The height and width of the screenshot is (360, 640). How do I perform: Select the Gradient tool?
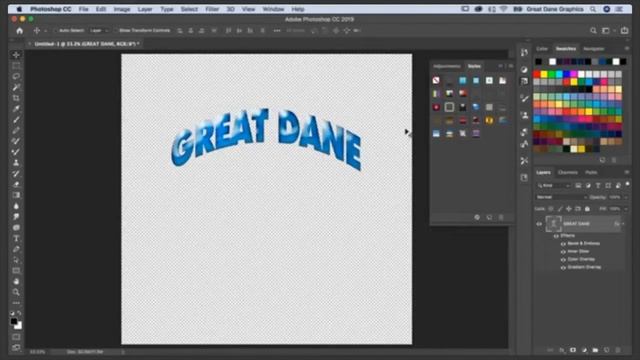tap(16, 195)
